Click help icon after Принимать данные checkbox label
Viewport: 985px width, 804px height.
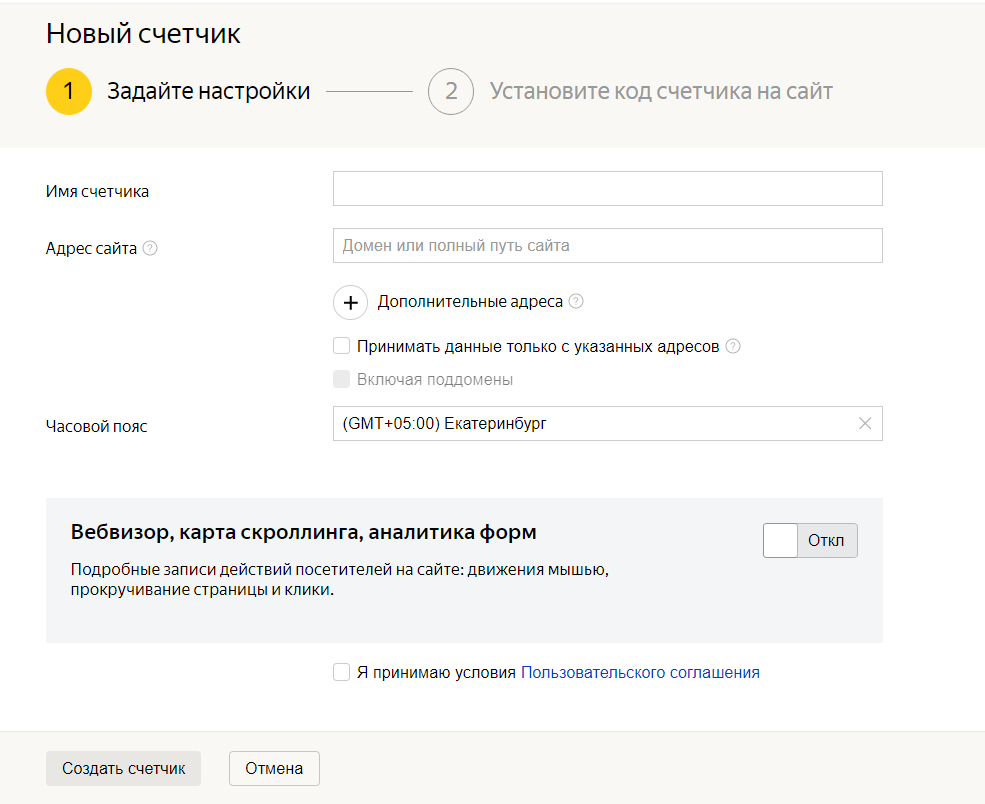click(x=733, y=347)
